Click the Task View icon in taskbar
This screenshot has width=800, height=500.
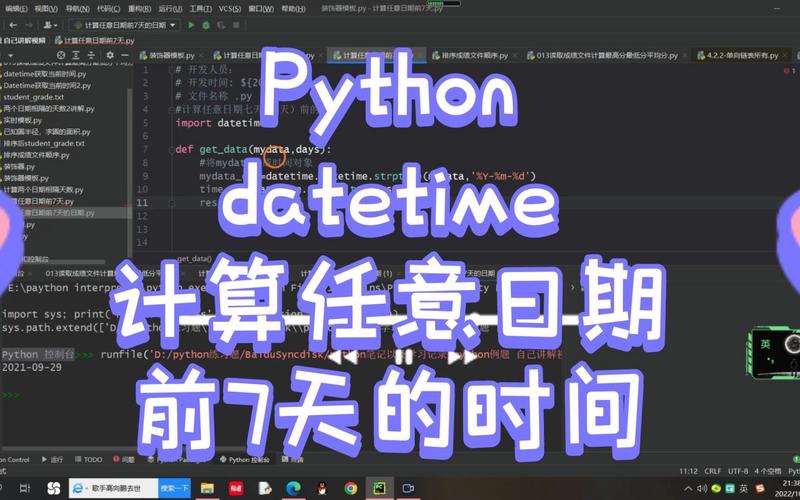tap(24, 488)
